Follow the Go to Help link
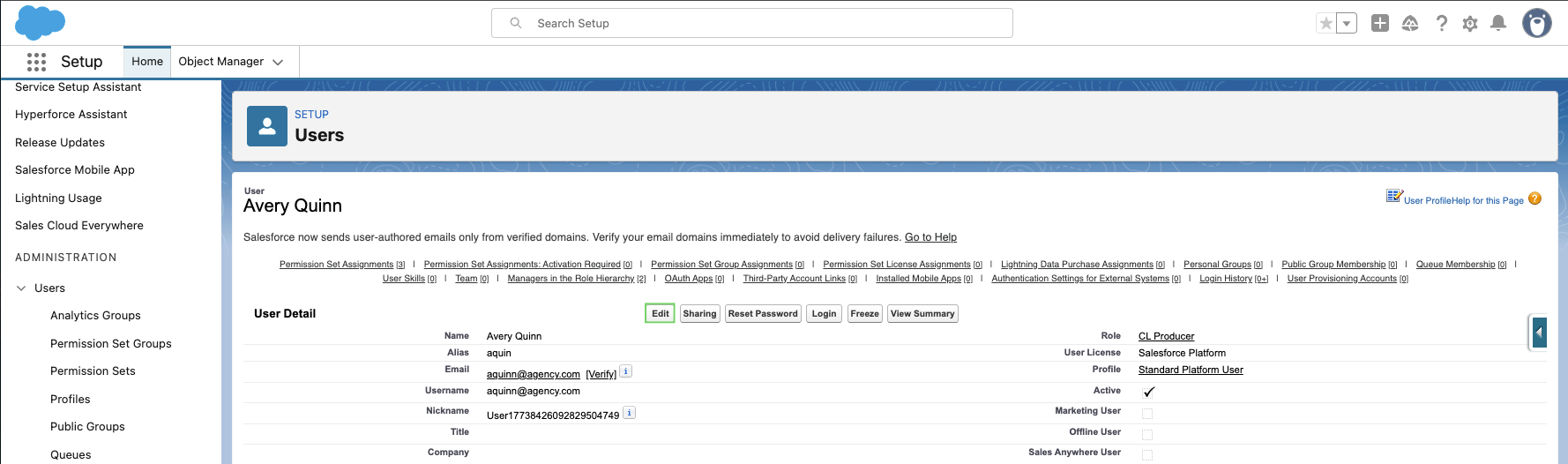1568x464 pixels. click(930, 237)
